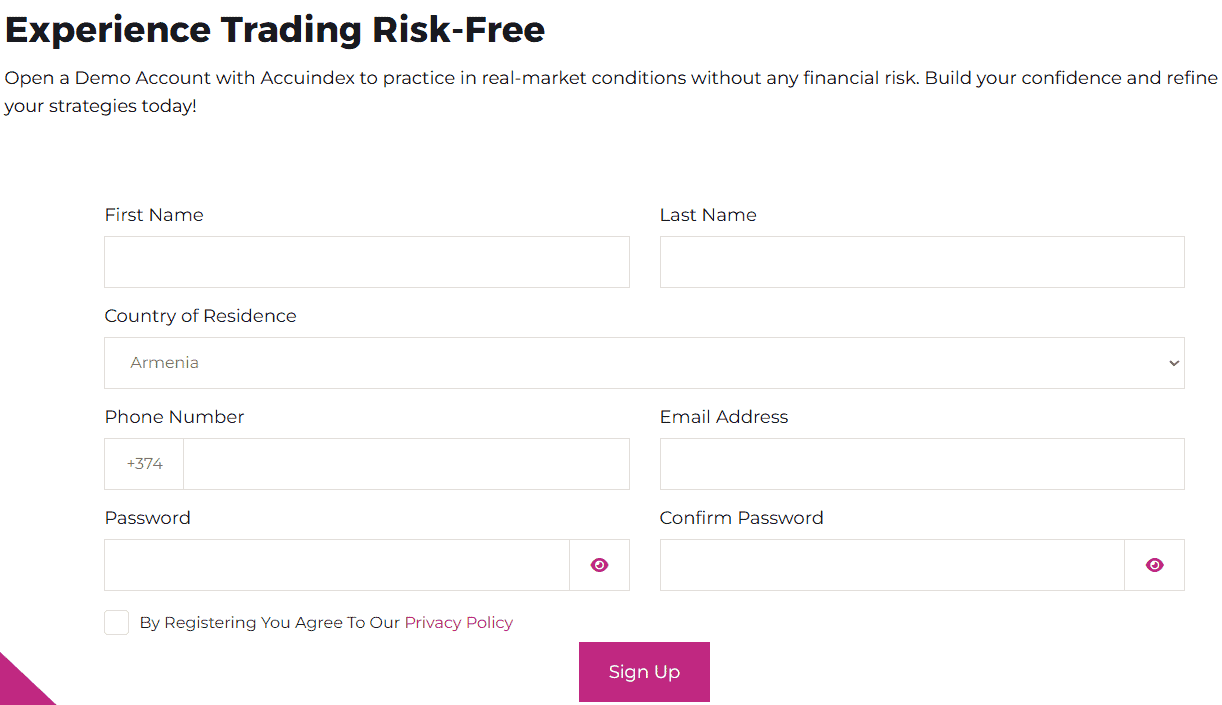Place cursor in Phone Number input
The height and width of the screenshot is (705, 1222).
[405, 463]
